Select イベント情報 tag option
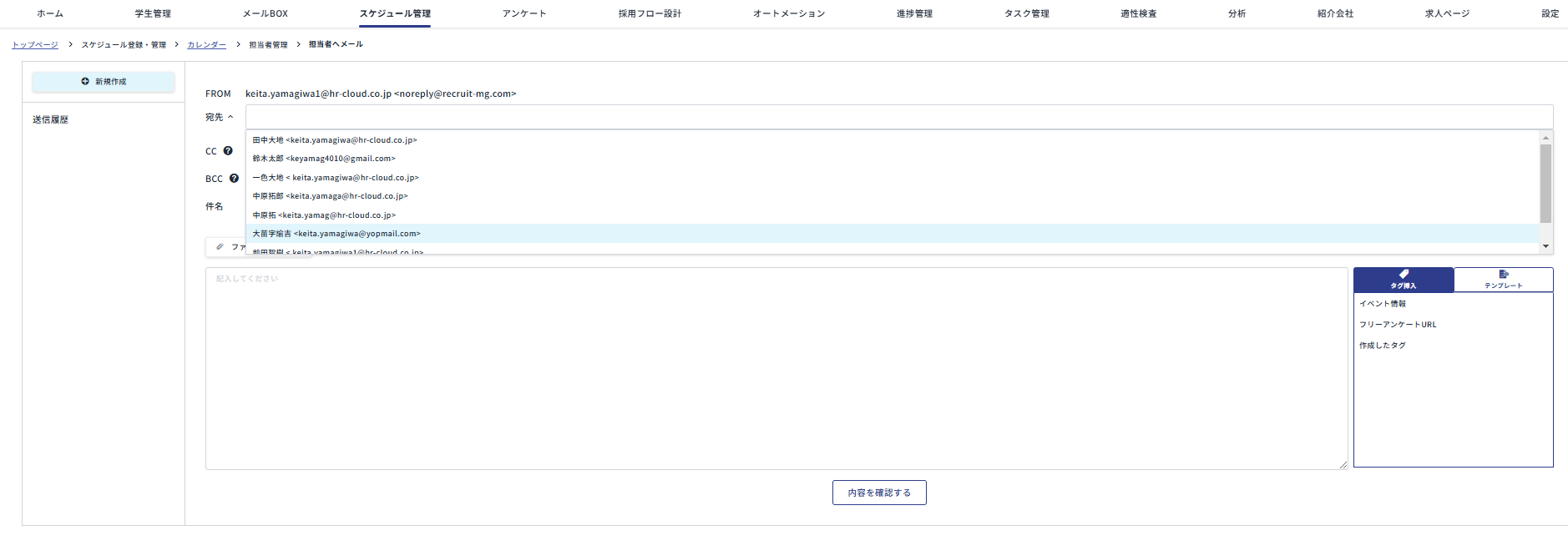 1383,304
